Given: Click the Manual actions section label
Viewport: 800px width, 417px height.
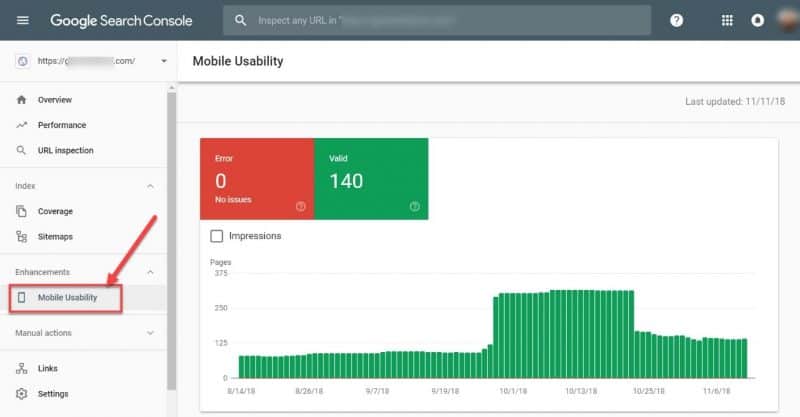Looking at the screenshot, I should [43, 333].
